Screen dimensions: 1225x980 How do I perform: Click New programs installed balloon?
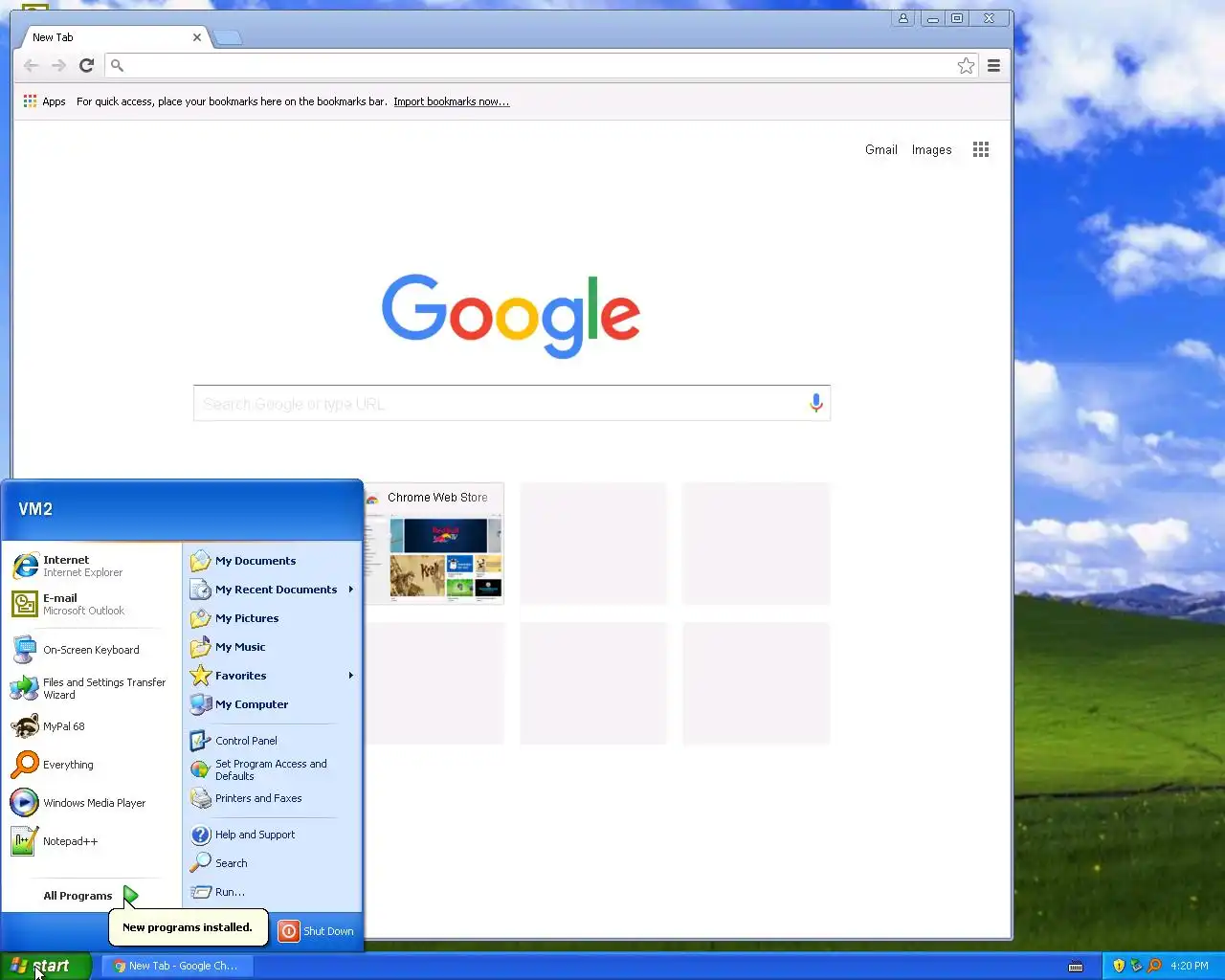[188, 927]
